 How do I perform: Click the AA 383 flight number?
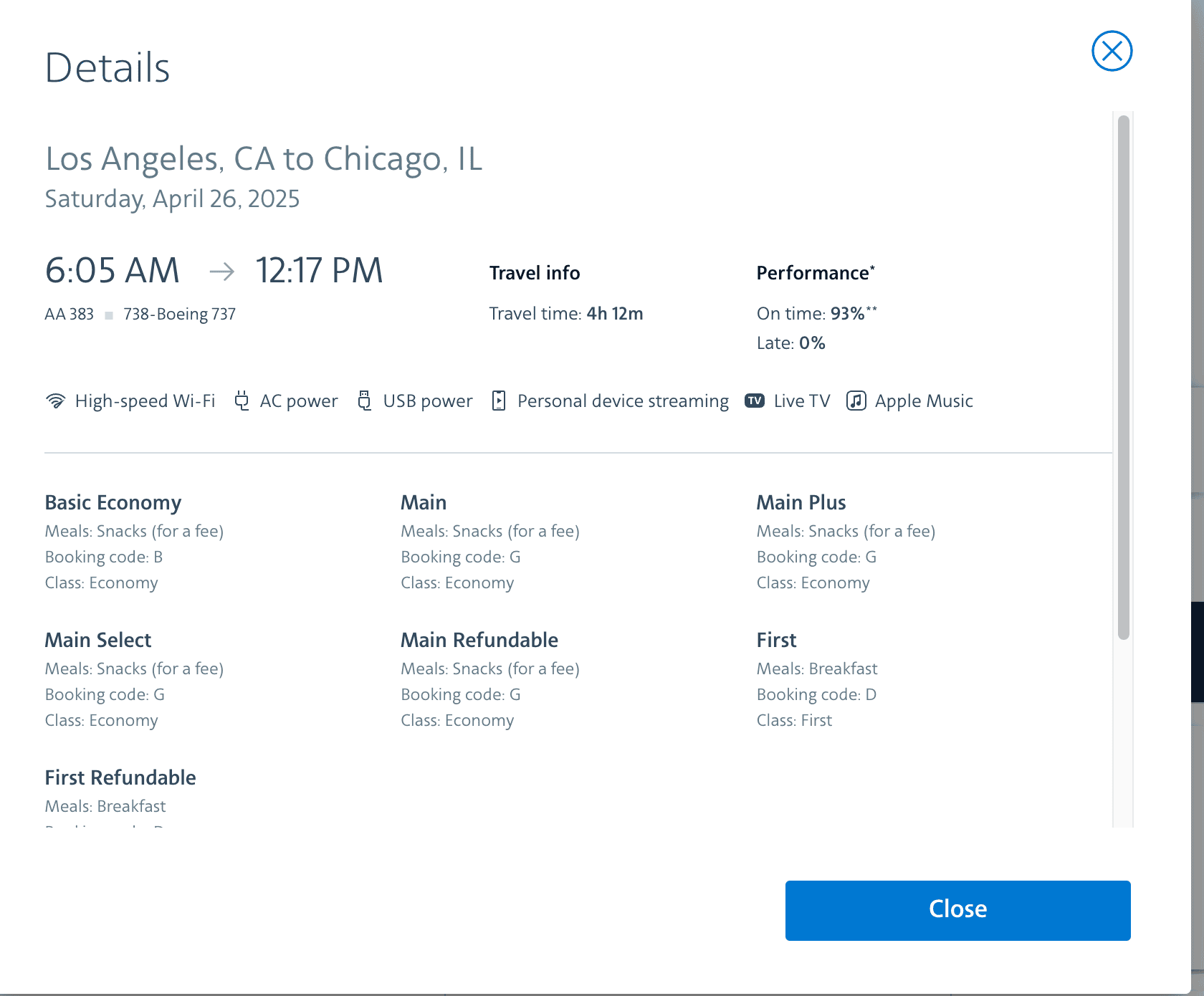[70, 314]
